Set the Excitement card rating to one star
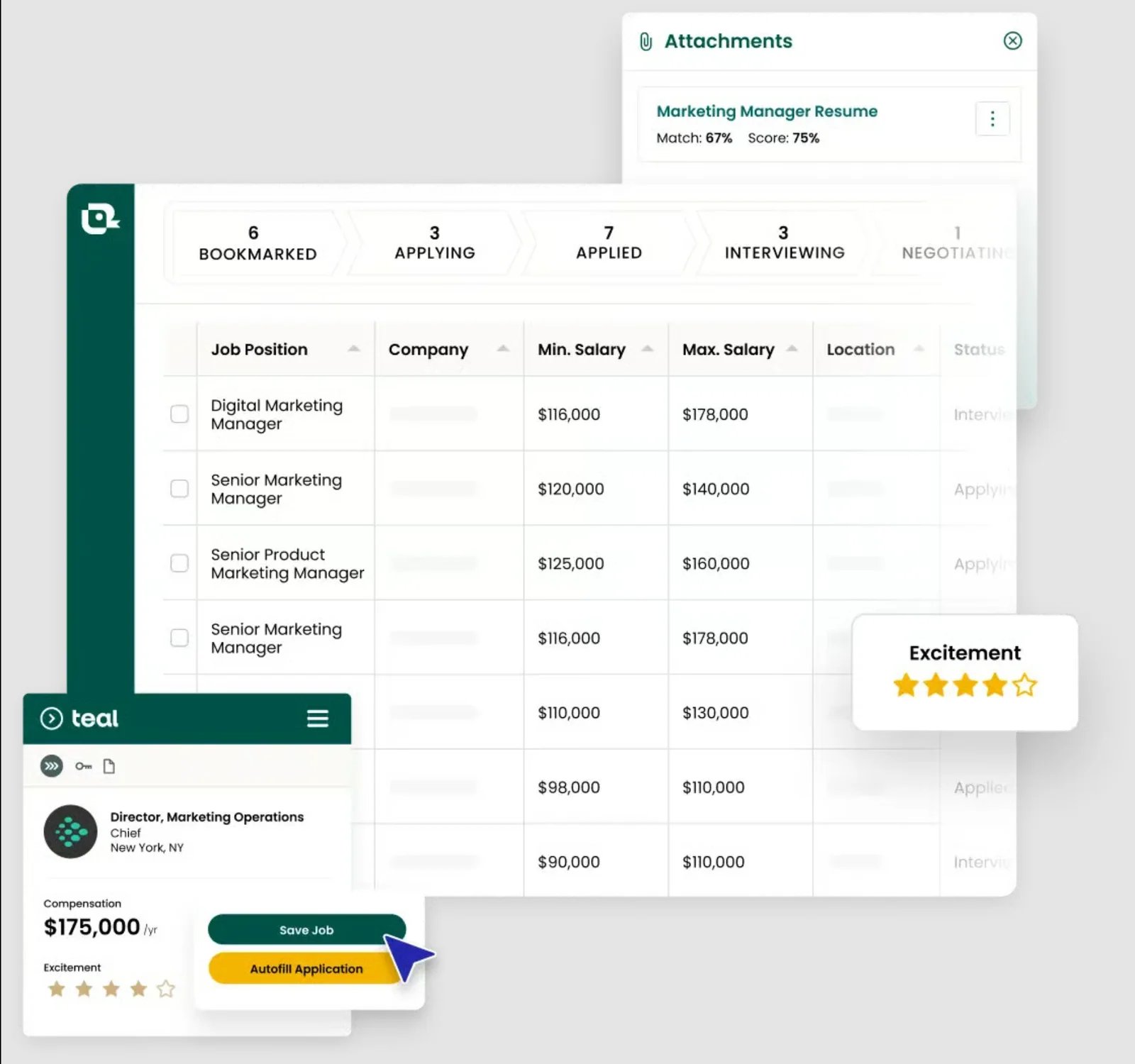Screen dimensions: 1135x1064 pos(906,685)
